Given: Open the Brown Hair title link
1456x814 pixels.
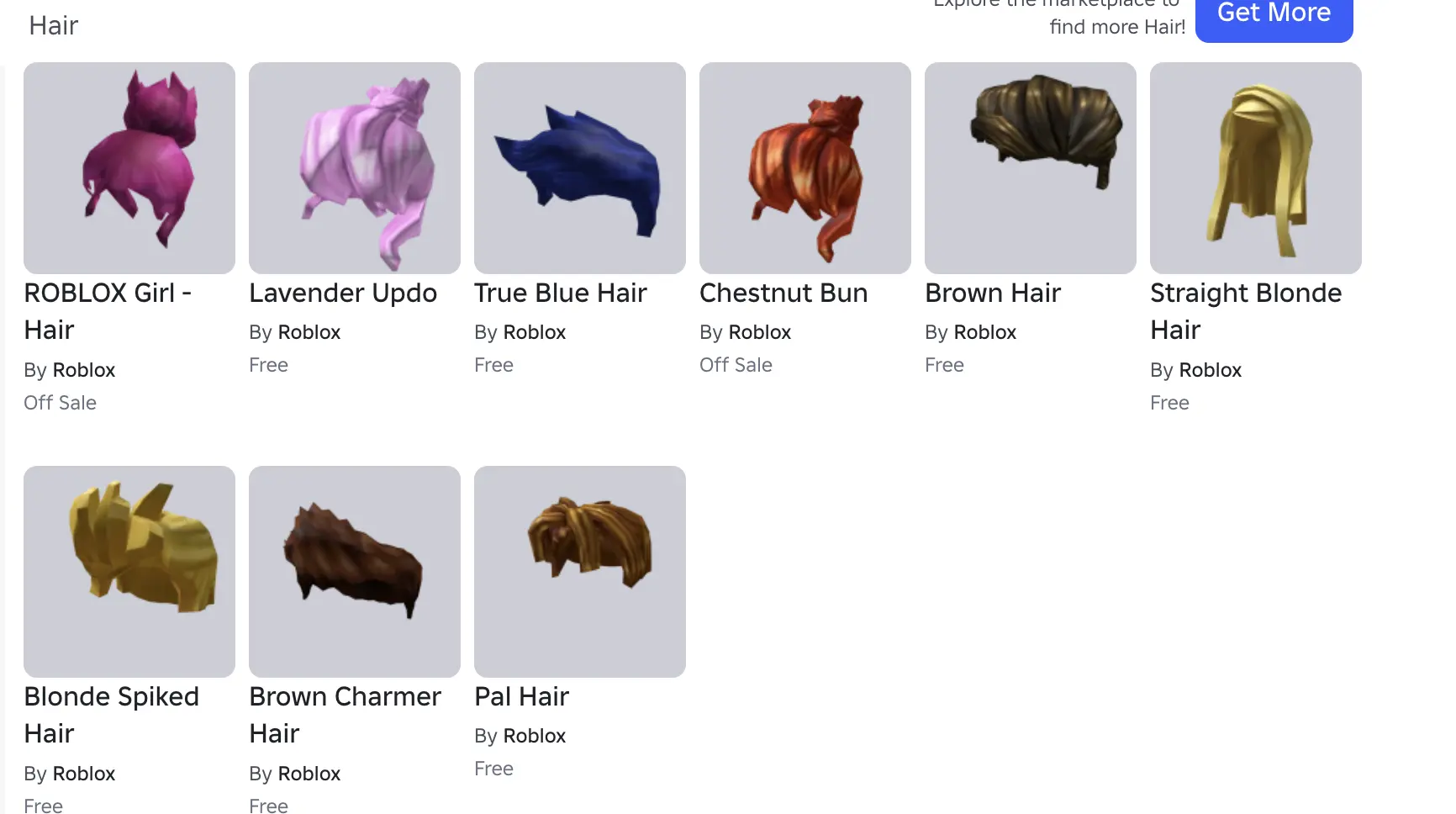Looking at the screenshot, I should (x=993, y=293).
